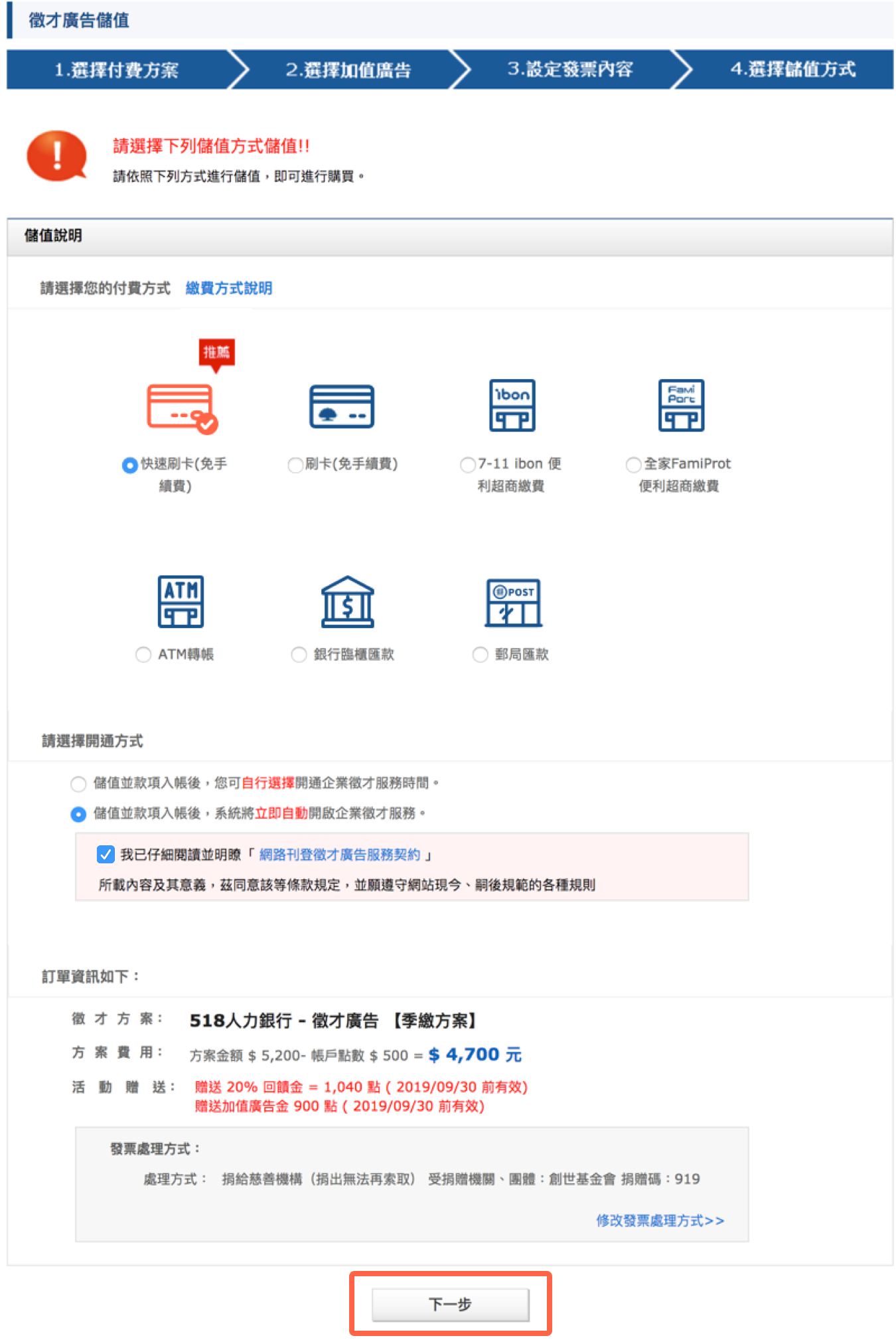Viewport: 896px width, 1340px height.
Task: Click the FamiPort kiosk icon
Action: tap(681, 405)
